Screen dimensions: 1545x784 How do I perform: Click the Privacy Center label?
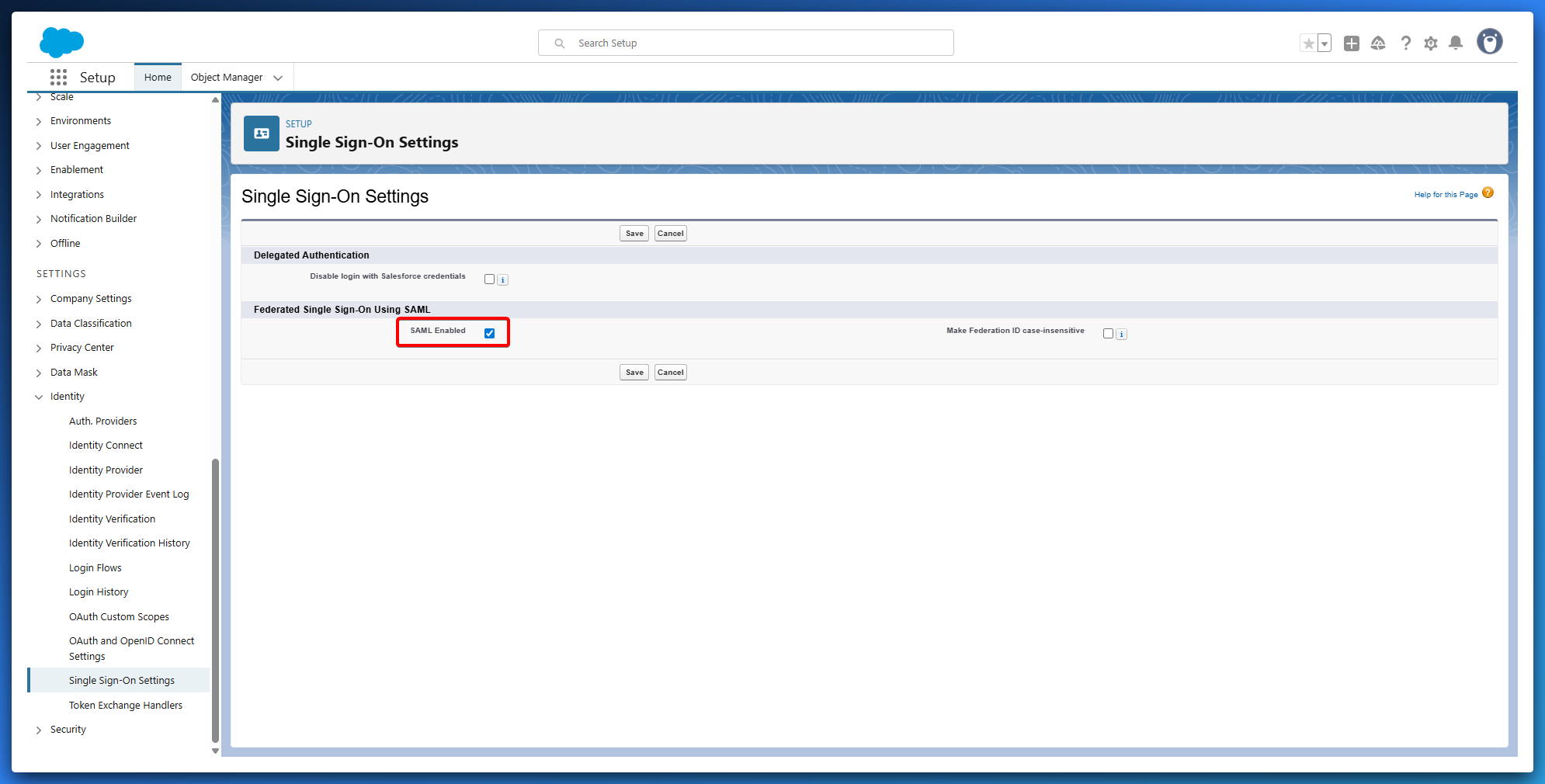(82, 347)
